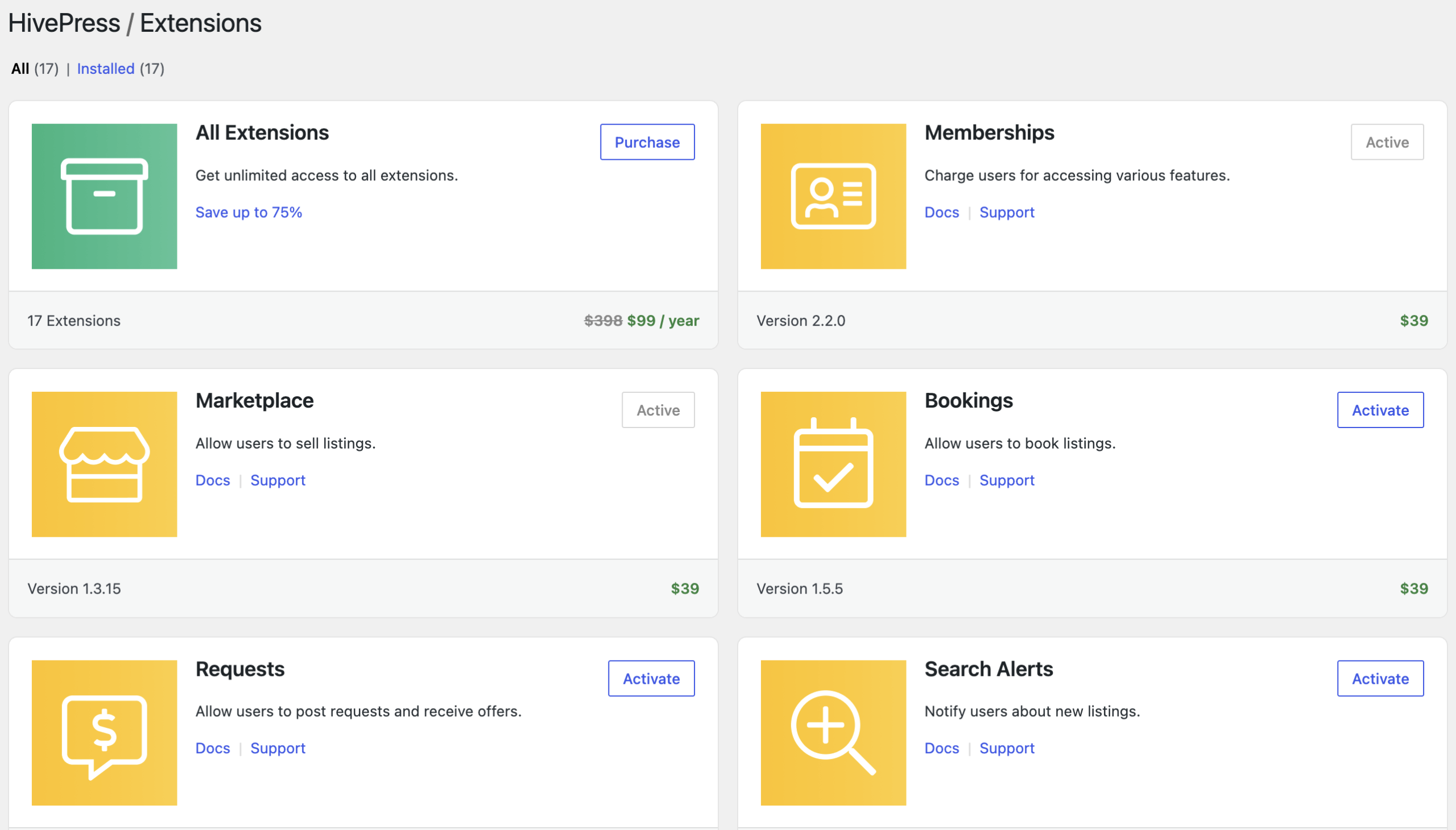Click the $99 / year price
Screen dimensions: 1456x830
[663, 321]
